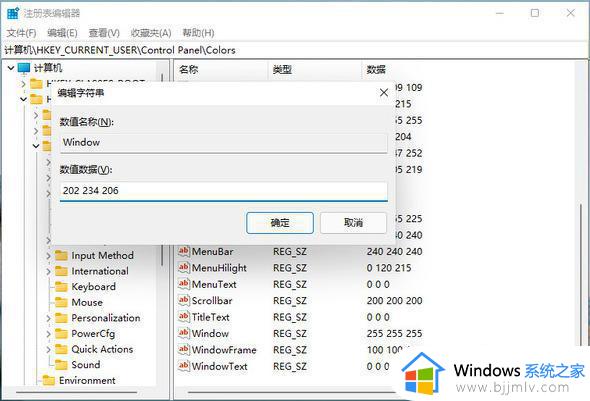Expand the Personalization tree node
This screenshot has width=590, height=401.
pos(48,318)
